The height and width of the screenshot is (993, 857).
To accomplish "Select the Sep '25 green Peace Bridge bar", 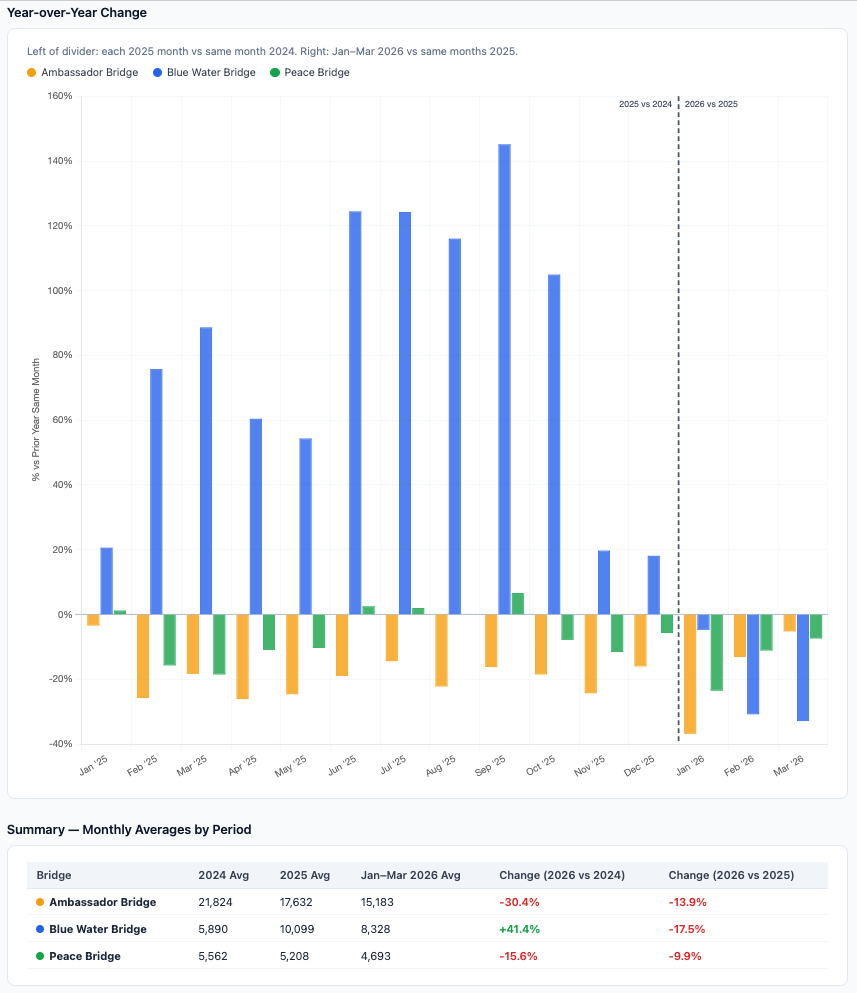I will pyautogui.click(x=518, y=604).
